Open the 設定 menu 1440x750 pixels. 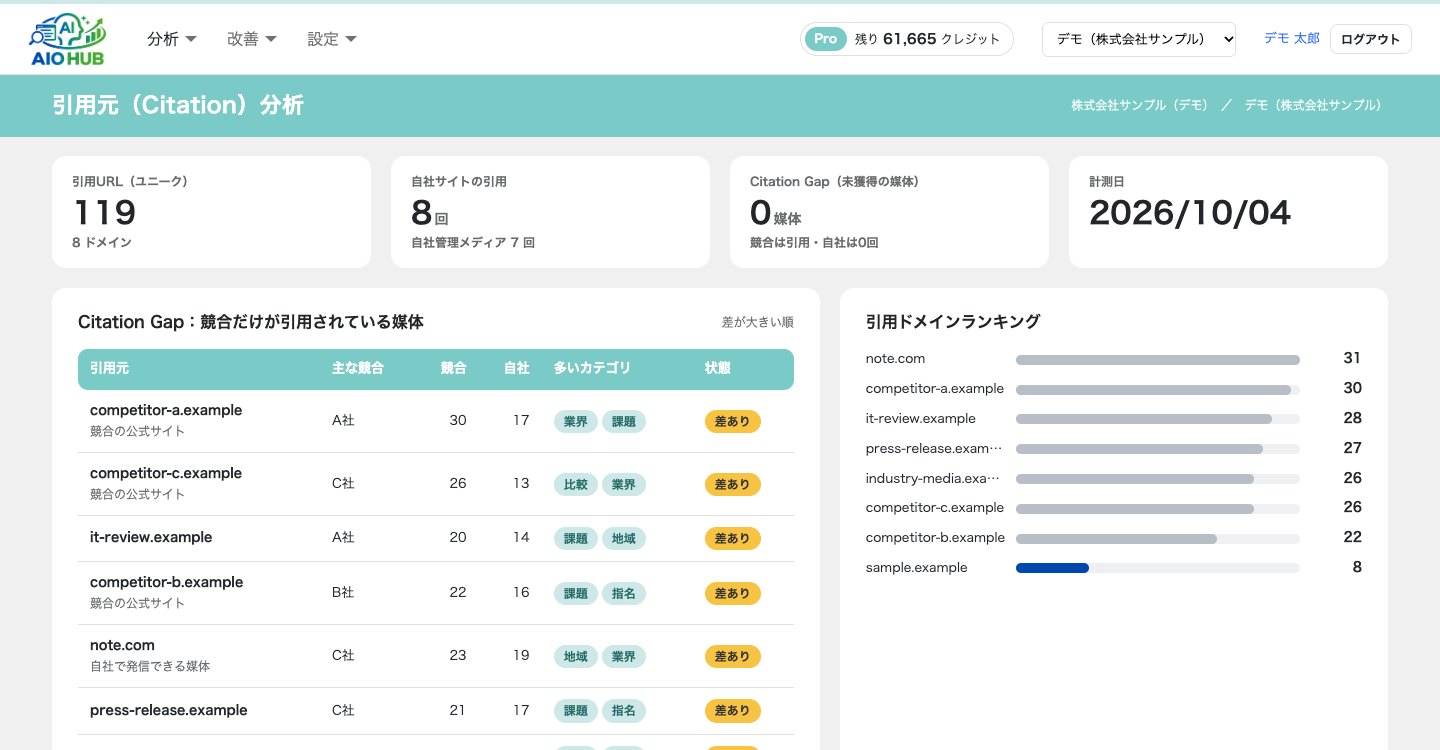332,39
